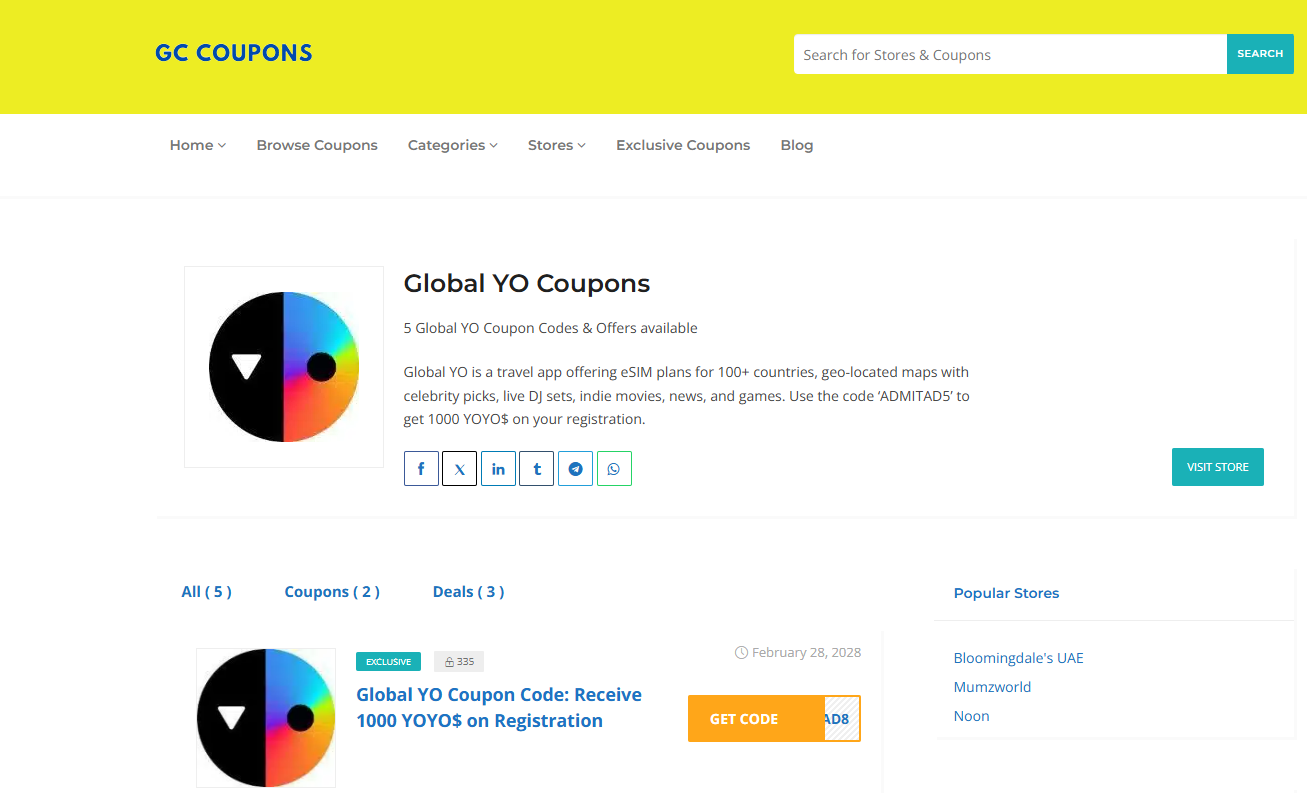Go to Browse Coupons menu item
Viewport: 1307px width, 793px height.
[x=317, y=145]
